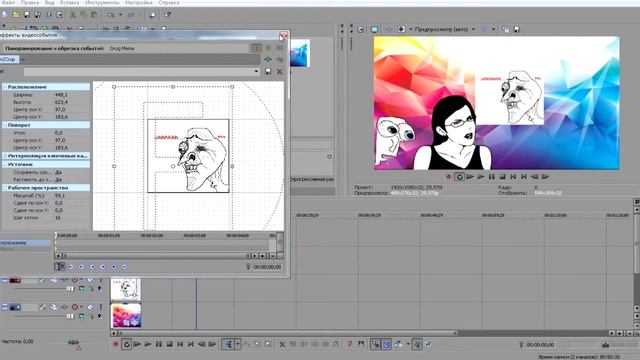Click the Частота rate slider handle

tap(73, 342)
